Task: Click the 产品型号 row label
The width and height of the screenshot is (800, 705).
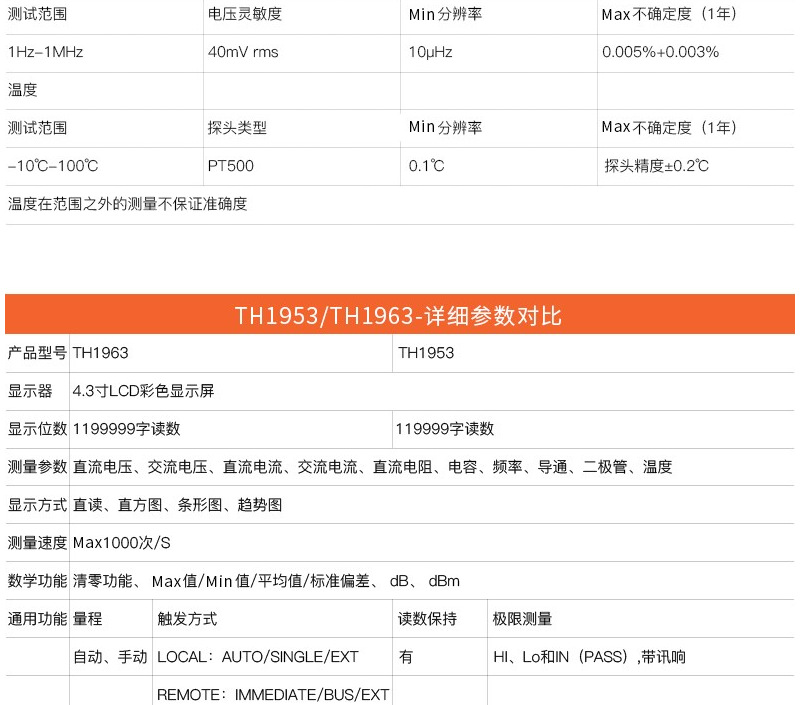Action: click(x=37, y=353)
